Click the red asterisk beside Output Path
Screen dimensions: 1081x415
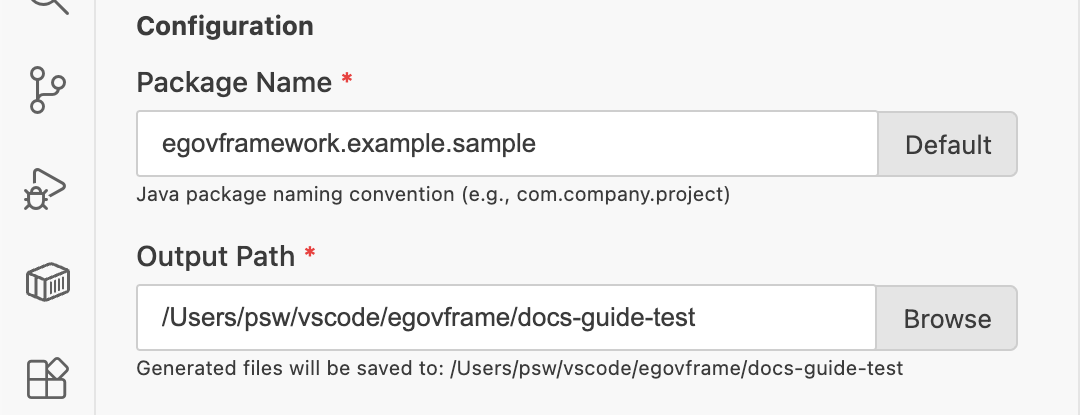tap(310, 256)
